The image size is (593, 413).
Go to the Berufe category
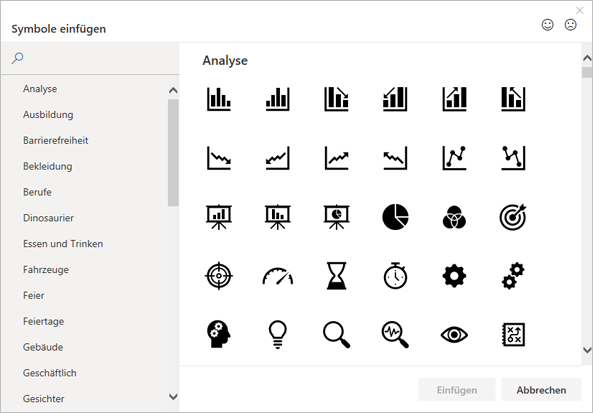(37, 192)
